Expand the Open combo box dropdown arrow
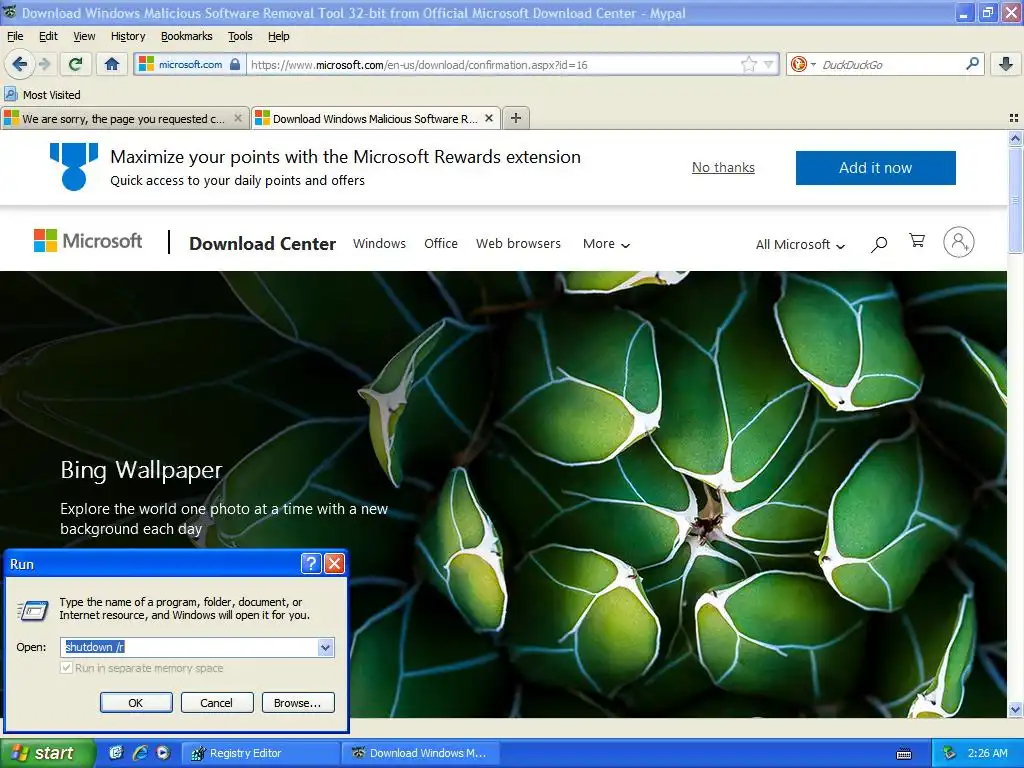The height and width of the screenshot is (768, 1024). pos(325,647)
